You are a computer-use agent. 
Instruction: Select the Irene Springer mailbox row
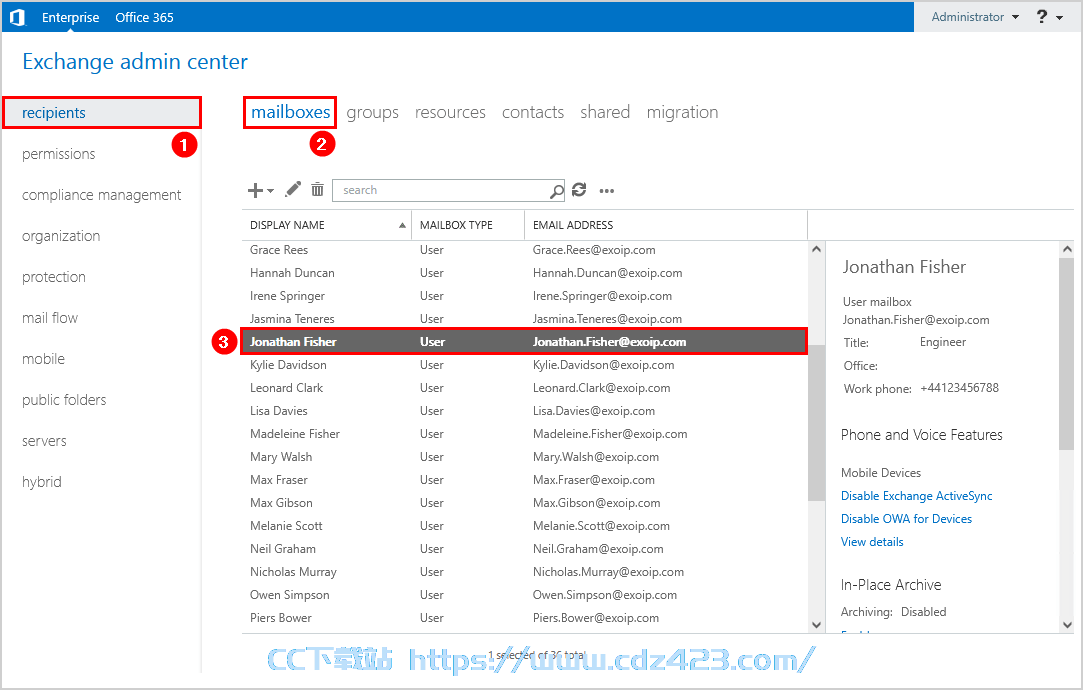coord(524,296)
